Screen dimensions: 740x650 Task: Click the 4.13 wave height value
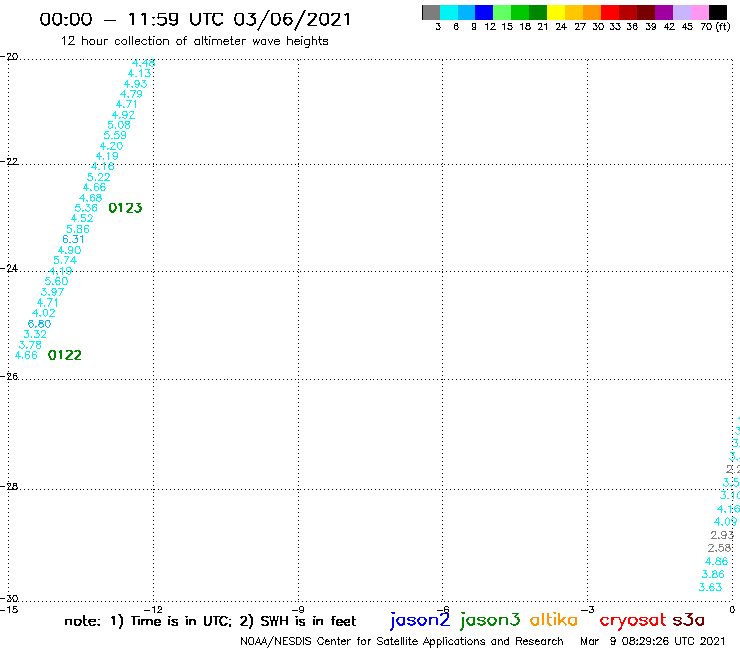click(140, 74)
